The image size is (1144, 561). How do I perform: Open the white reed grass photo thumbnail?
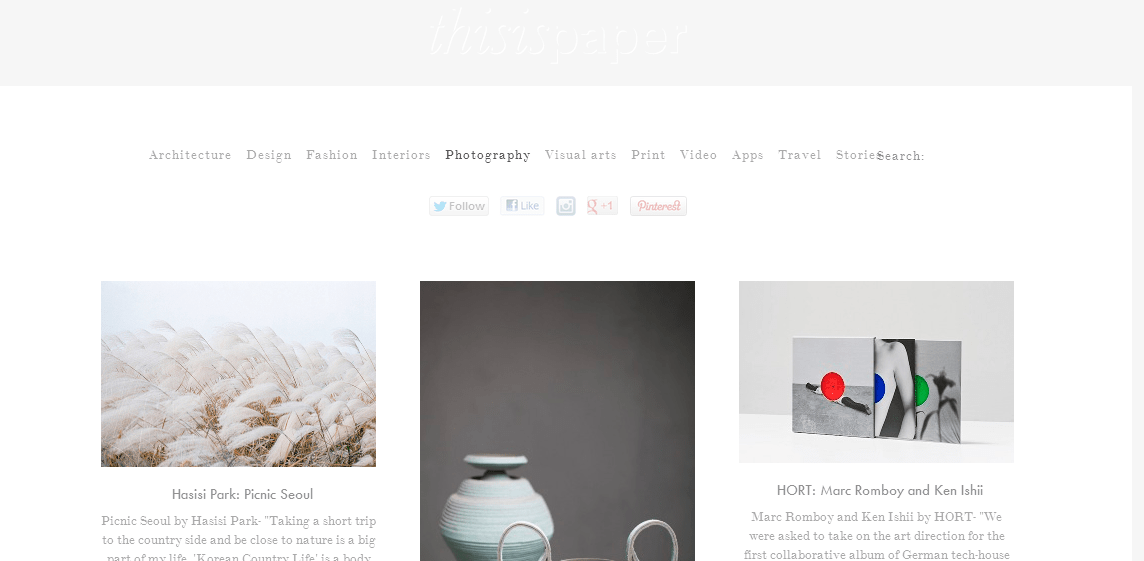(238, 374)
